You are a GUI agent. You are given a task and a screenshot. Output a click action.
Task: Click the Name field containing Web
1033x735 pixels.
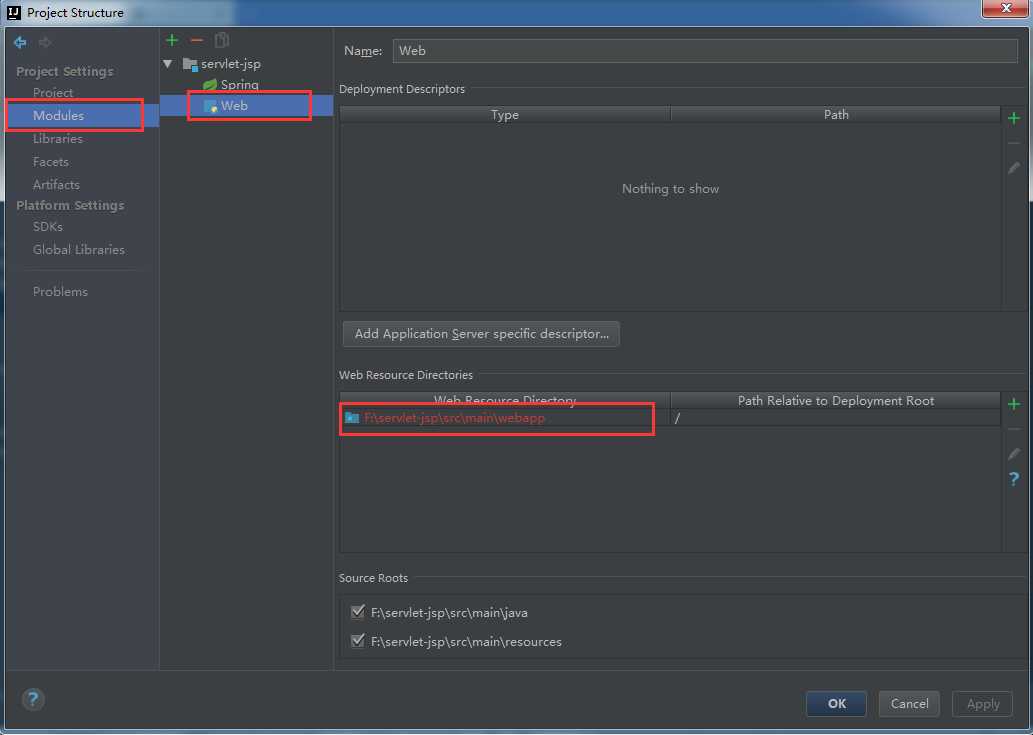click(x=705, y=51)
